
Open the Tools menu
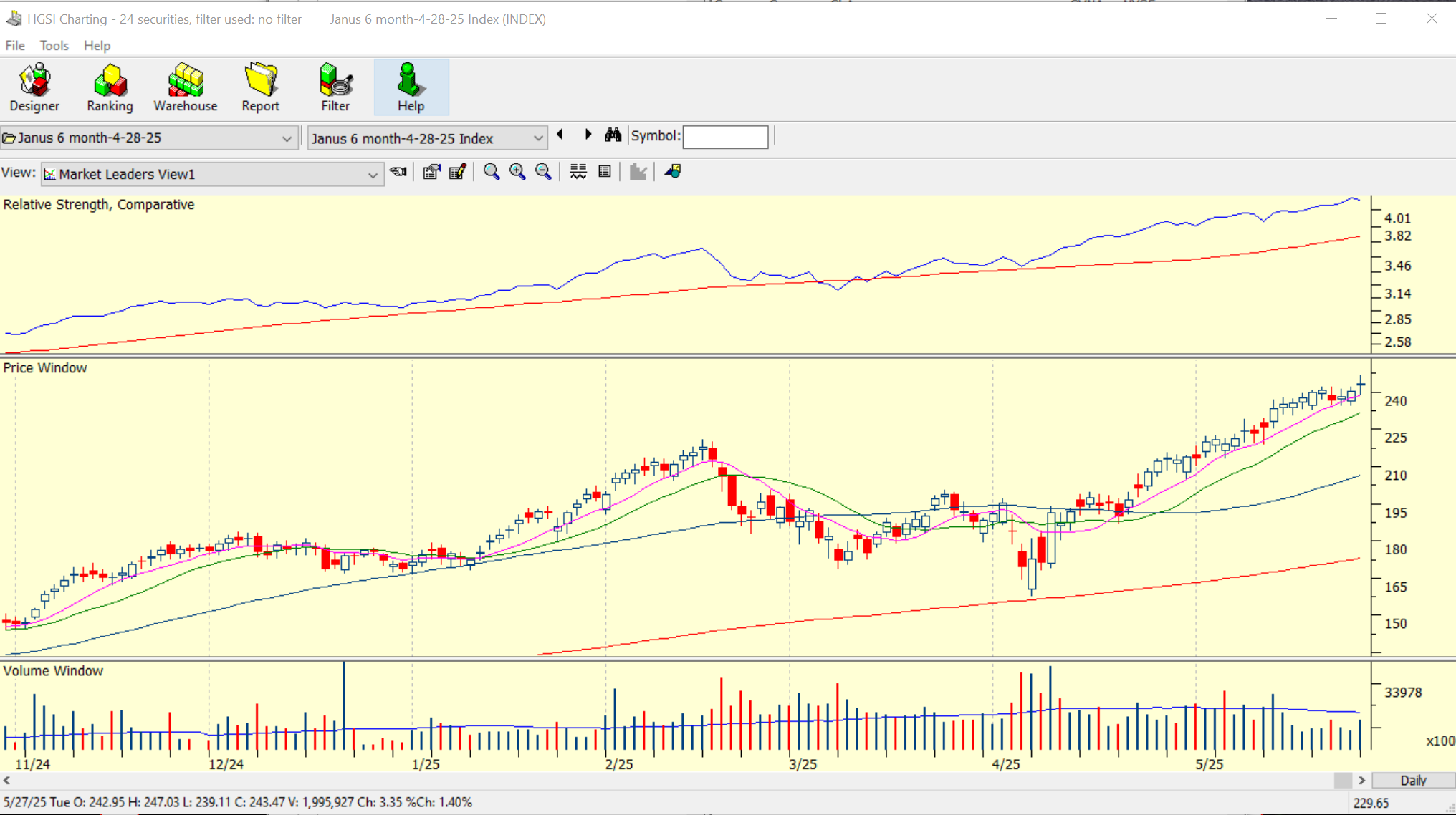[x=54, y=46]
